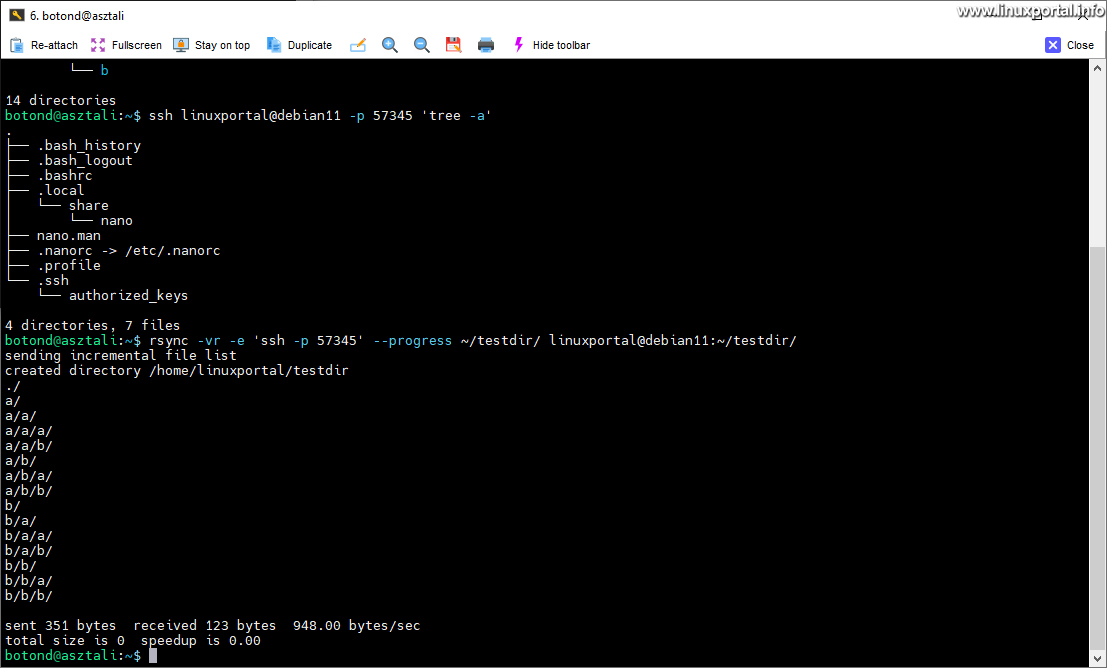Click the terminal prompt next to the cursor
1107x668 pixels.
pos(152,655)
